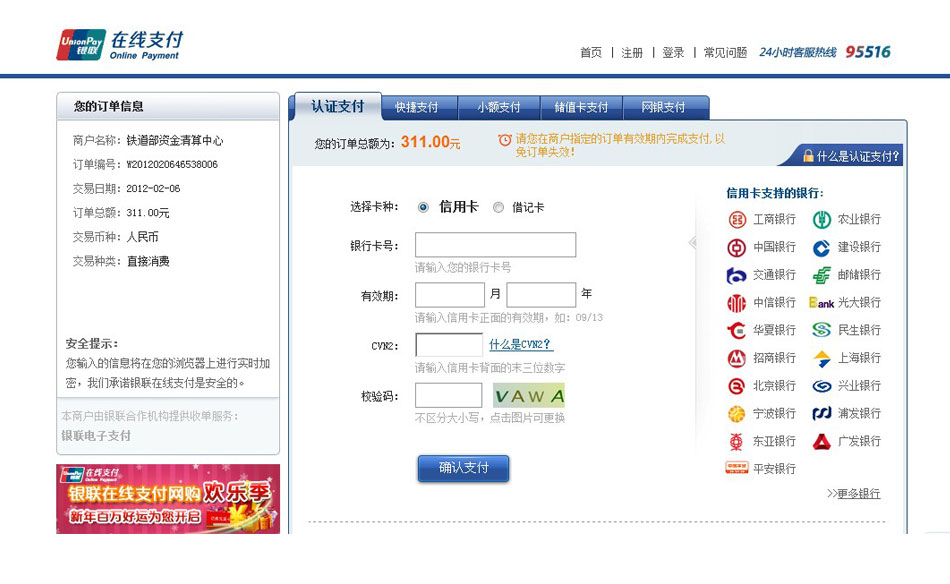Click the 您的订单信息 panel header

click(168, 106)
